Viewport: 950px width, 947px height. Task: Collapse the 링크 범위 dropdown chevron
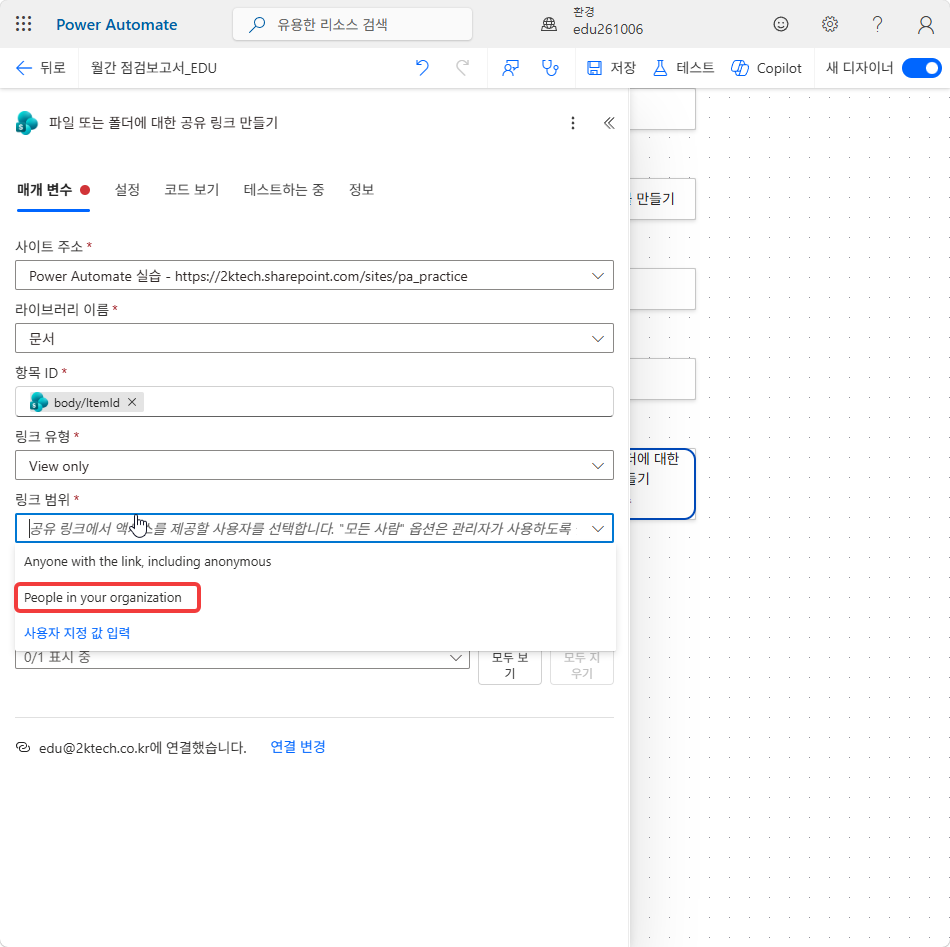pyautogui.click(x=597, y=528)
